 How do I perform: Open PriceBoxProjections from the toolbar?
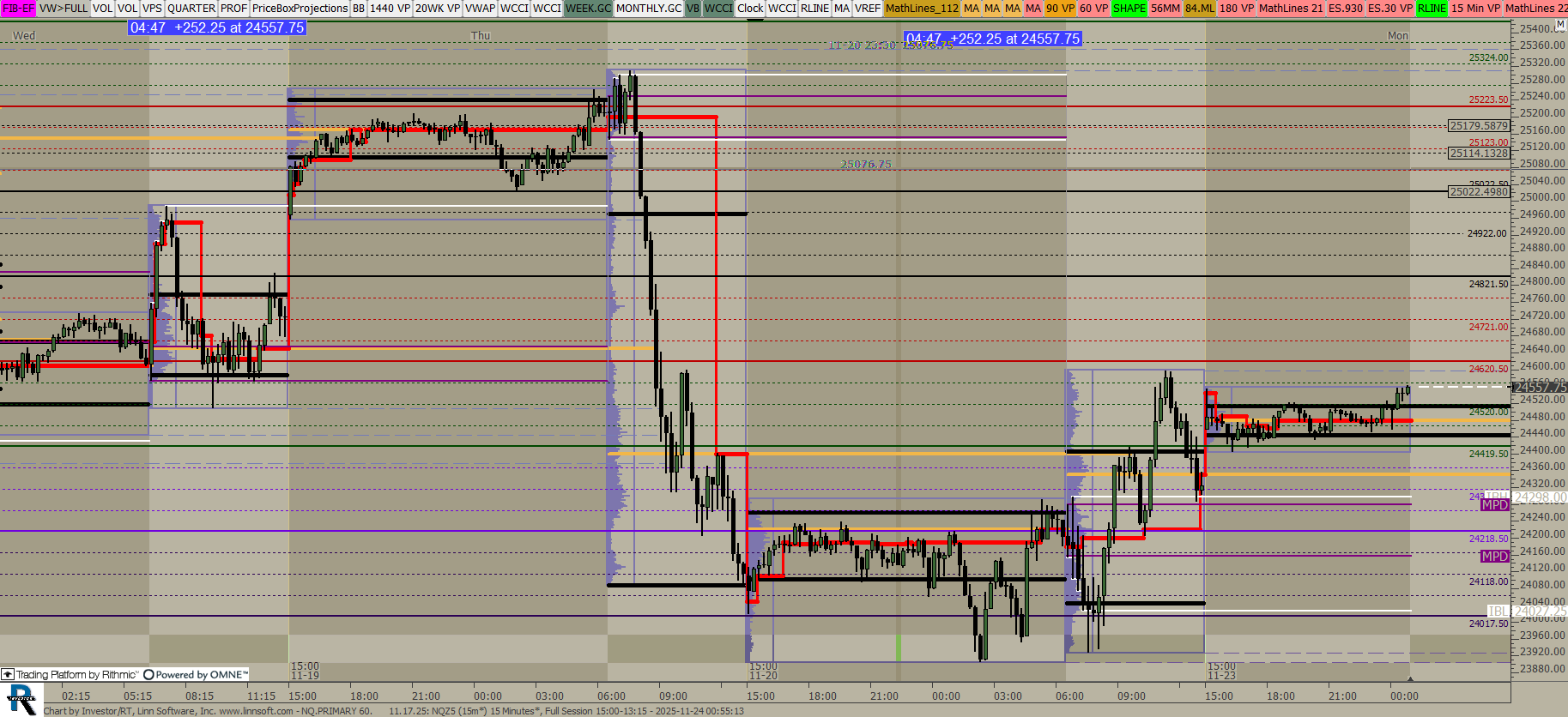(300, 9)
